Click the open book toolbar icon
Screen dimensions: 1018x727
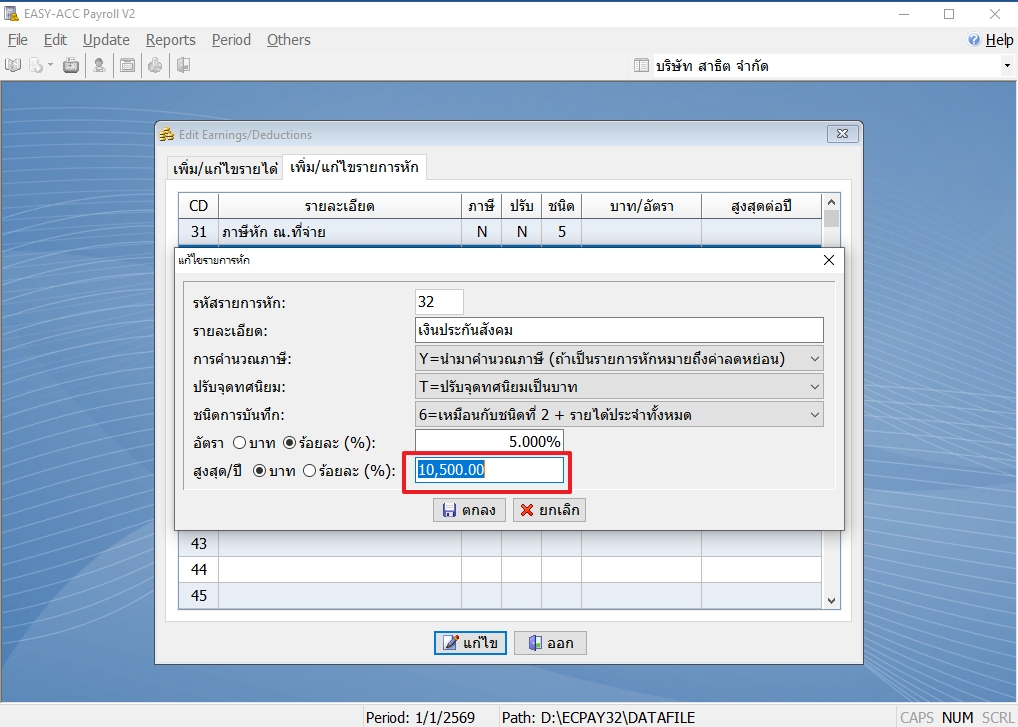click(x=13, y=66)
